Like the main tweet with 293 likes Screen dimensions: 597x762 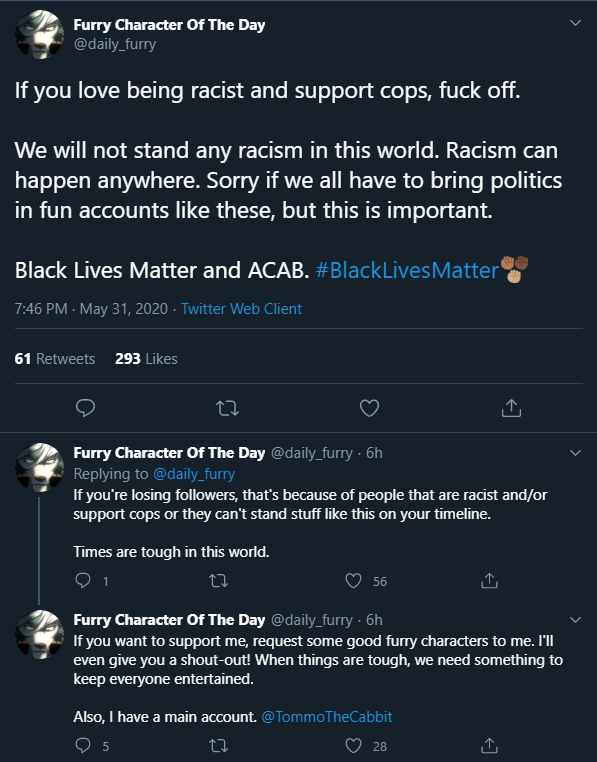(369, 408)
